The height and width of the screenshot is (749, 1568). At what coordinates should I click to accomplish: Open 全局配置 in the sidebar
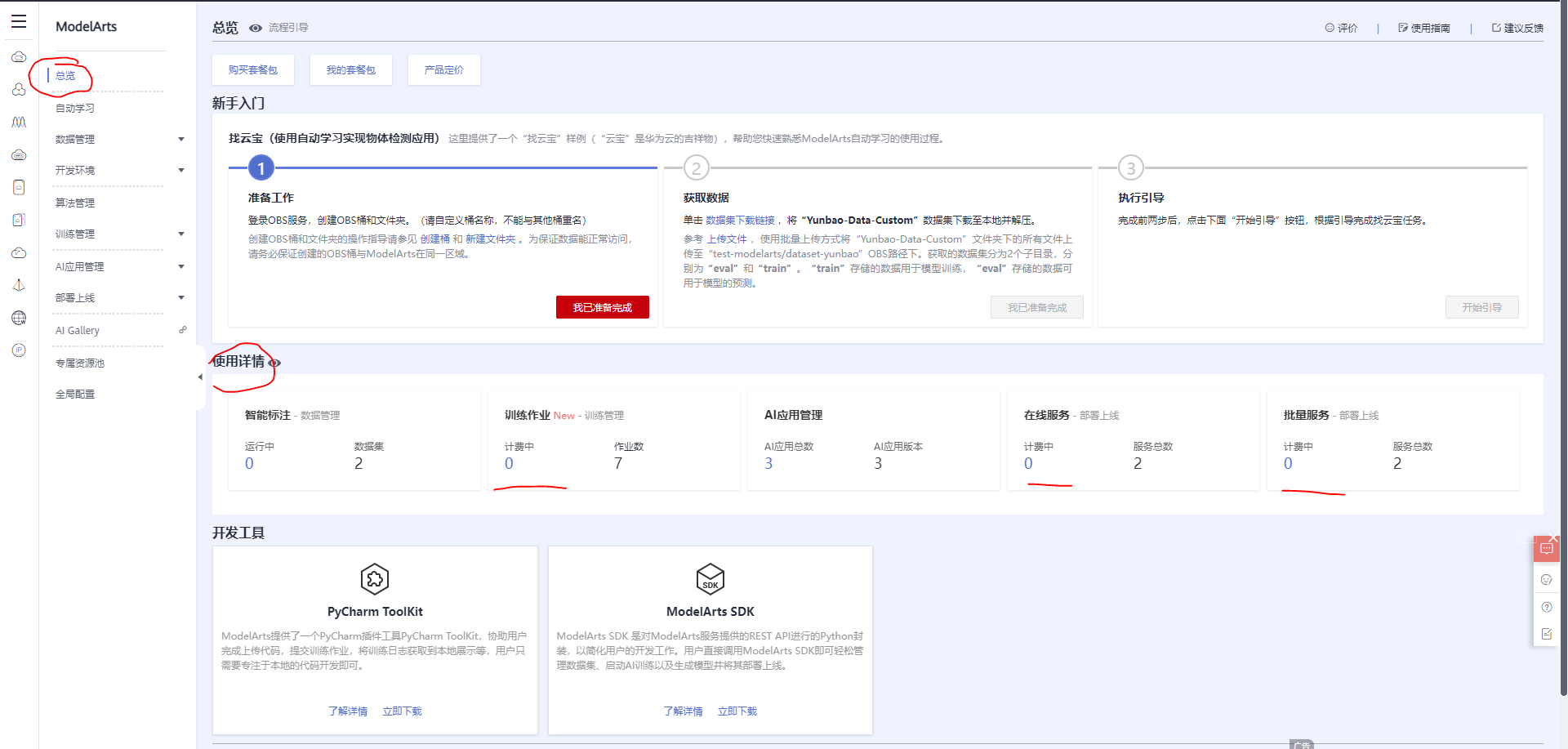coord(75,394)
